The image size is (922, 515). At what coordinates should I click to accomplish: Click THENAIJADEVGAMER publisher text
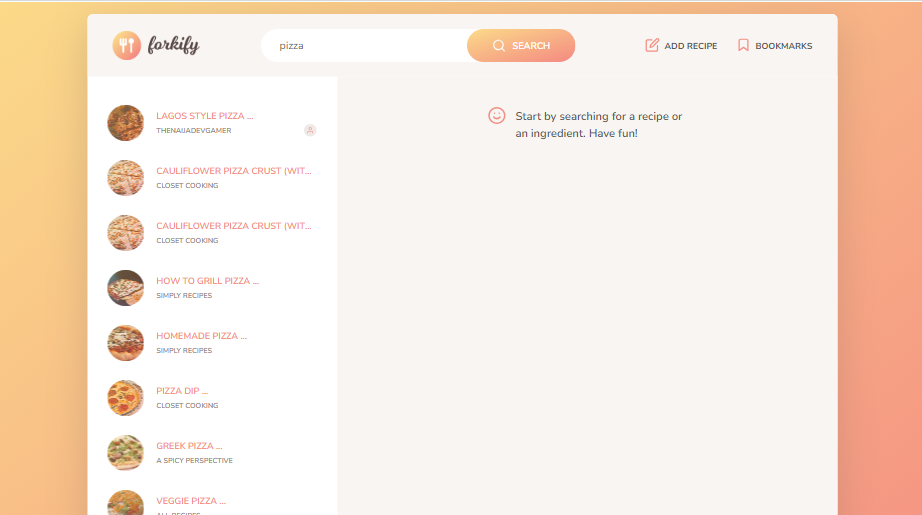[193, 131]
